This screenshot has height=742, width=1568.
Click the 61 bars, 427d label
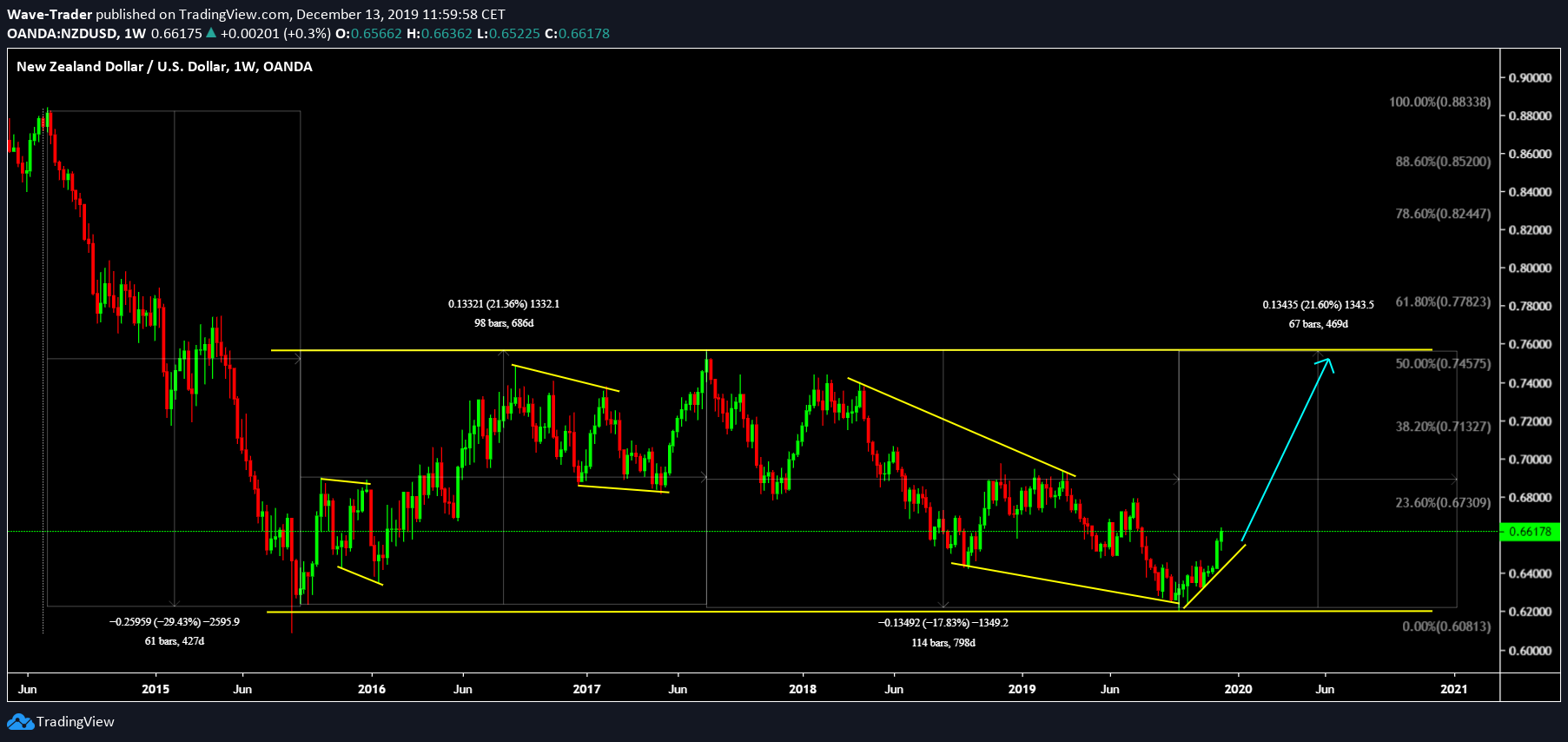(175, 641)
